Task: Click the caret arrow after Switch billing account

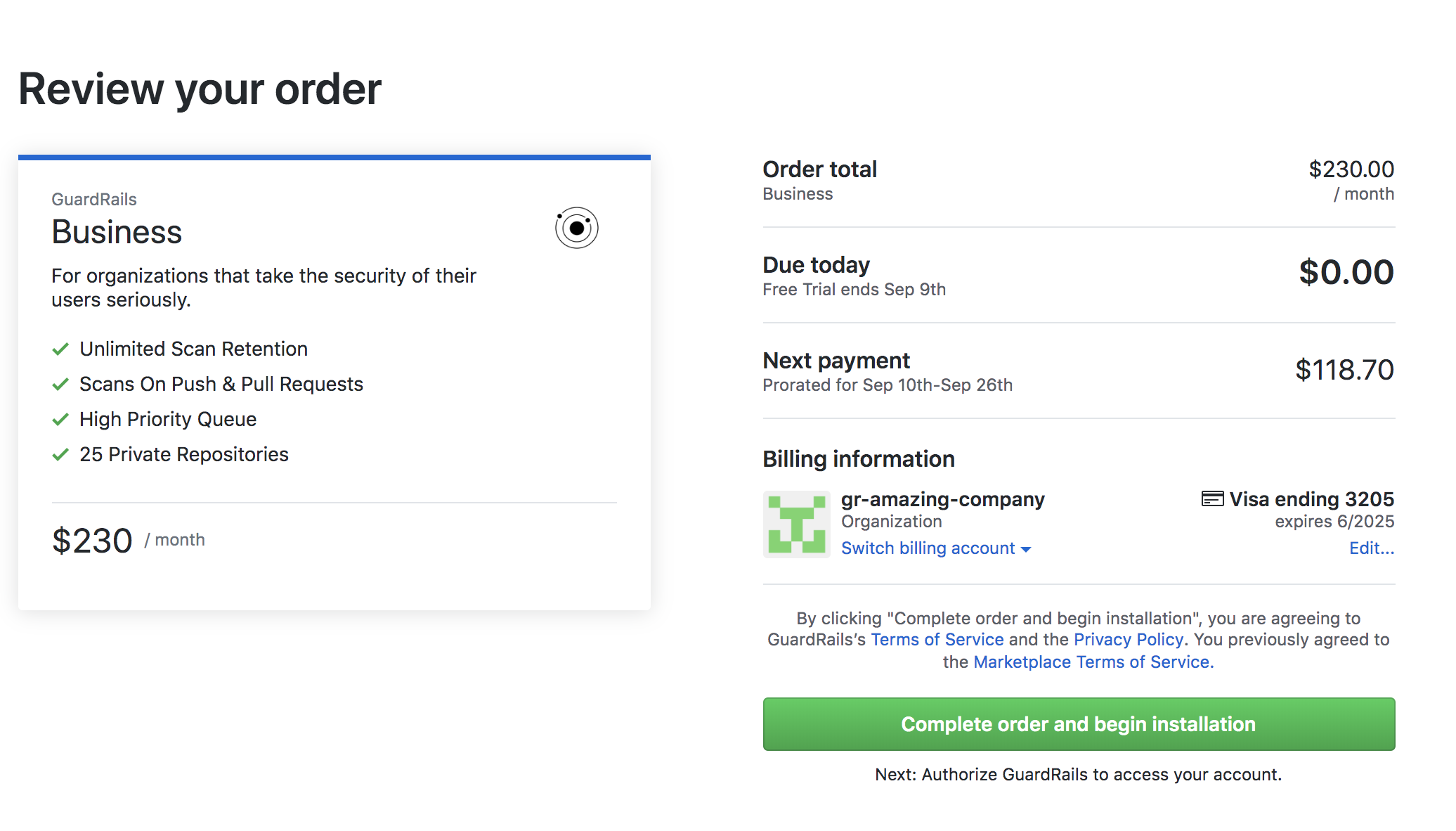Action: coord(1026,550)
